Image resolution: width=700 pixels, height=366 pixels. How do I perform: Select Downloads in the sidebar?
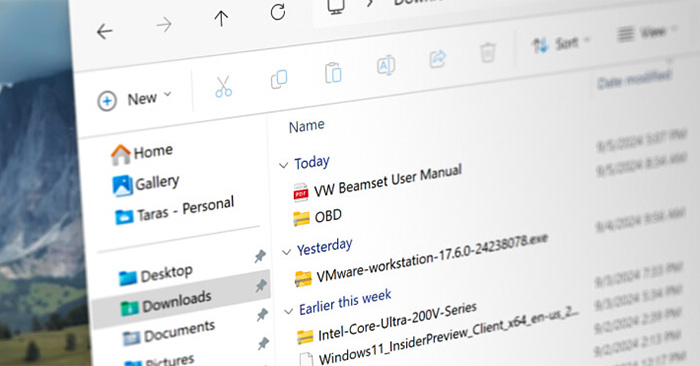pyautogui.click(x=181, y=300)
